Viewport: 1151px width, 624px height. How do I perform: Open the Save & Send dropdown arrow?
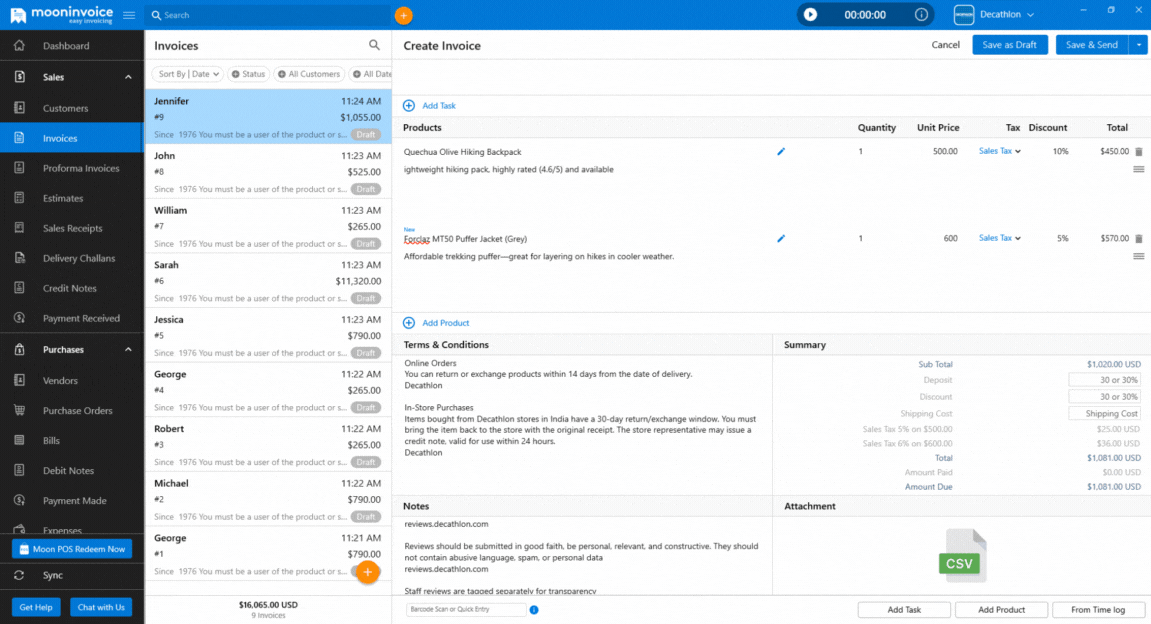click(1139, 45)
